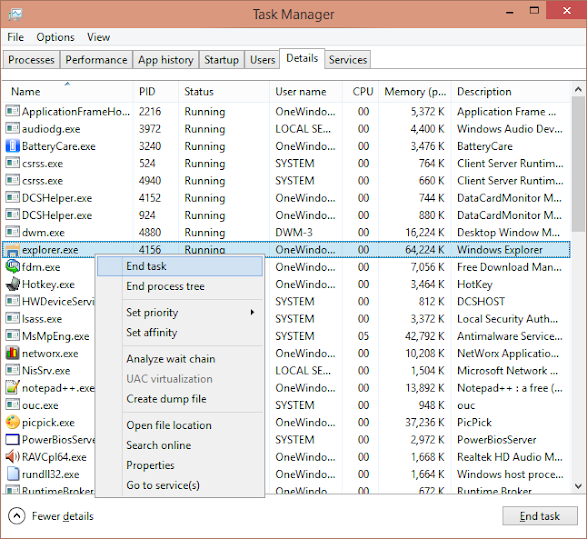Click the rundll32.exe file icon
587x539 pixels.
click(12, 473)
